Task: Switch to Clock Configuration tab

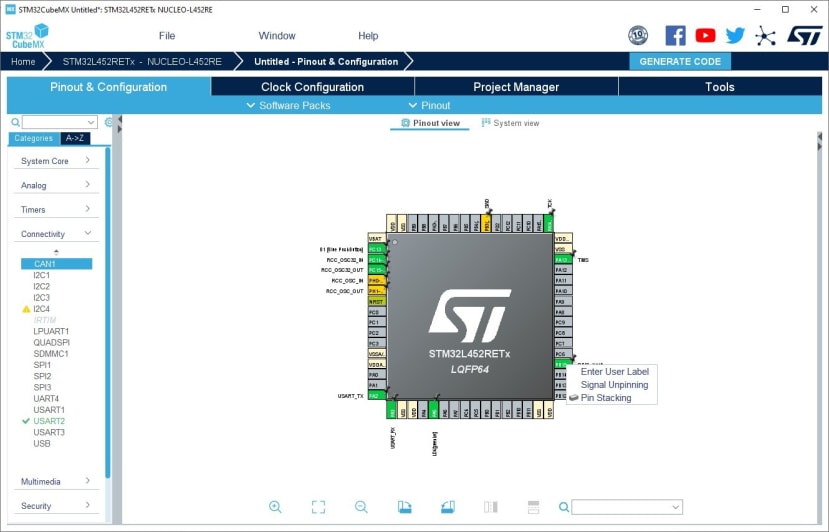Action: [312, 87]
